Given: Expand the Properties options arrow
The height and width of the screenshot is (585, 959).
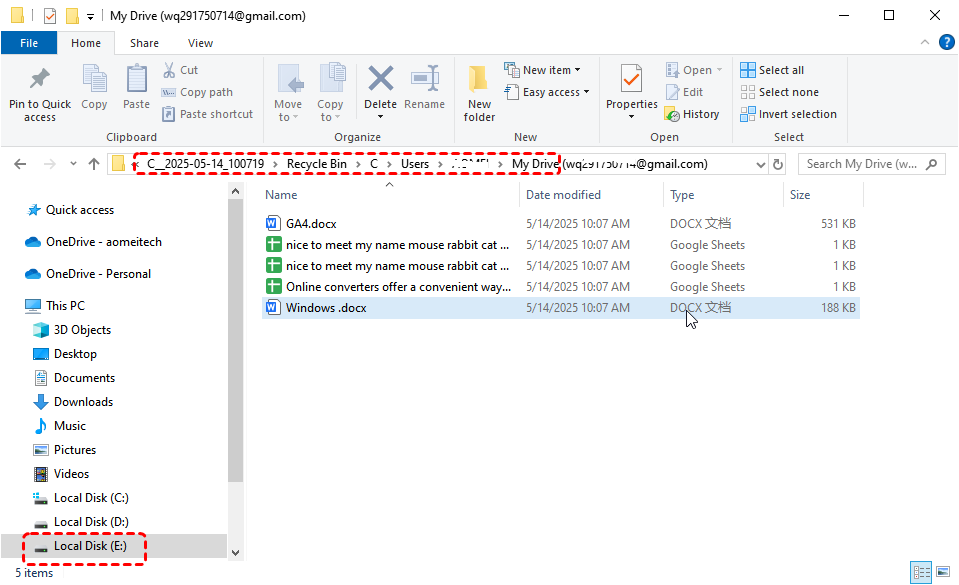Looking at the screenshot, I should (631, 117).
